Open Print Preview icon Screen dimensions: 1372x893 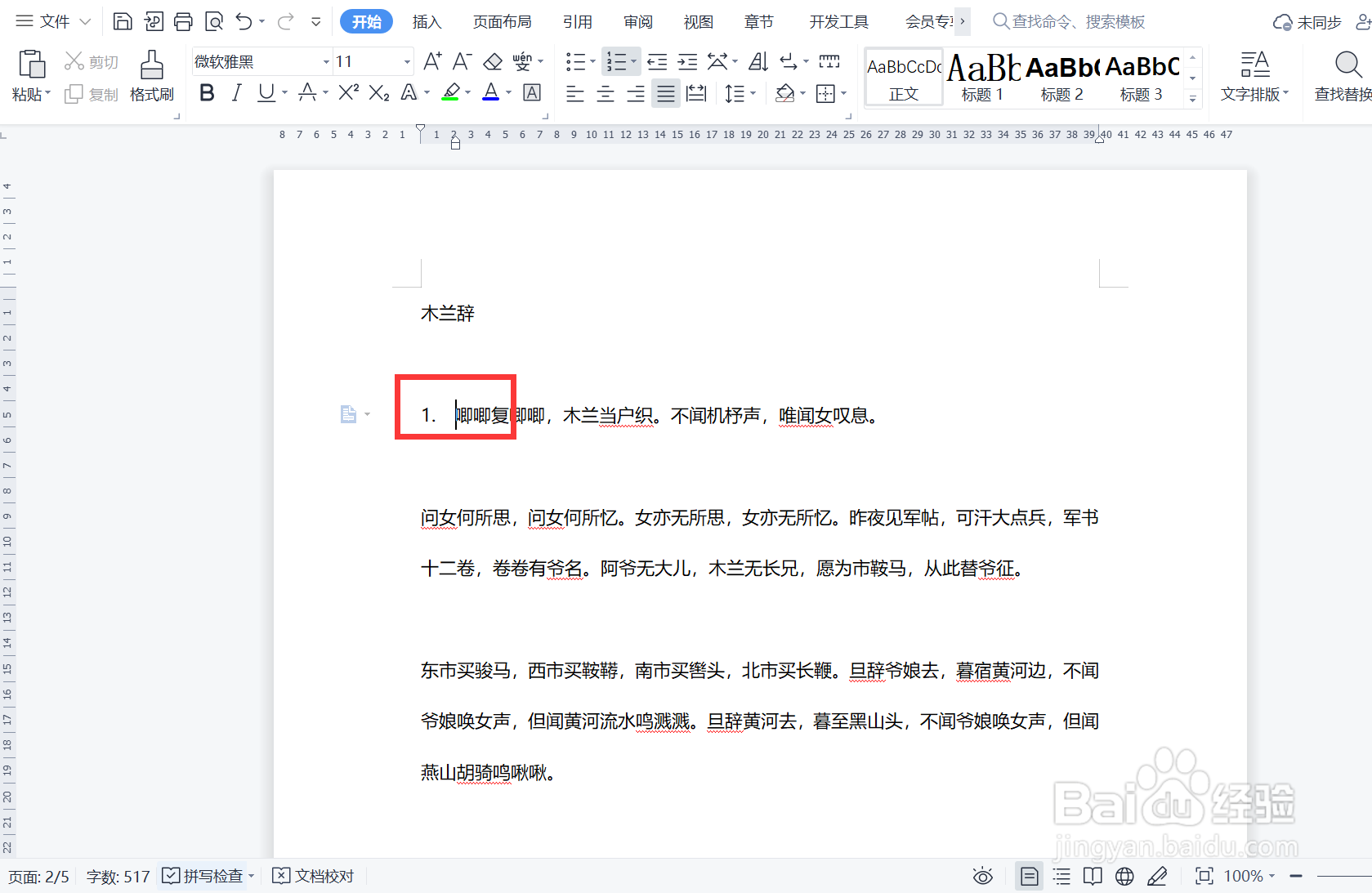click(213, 21)
